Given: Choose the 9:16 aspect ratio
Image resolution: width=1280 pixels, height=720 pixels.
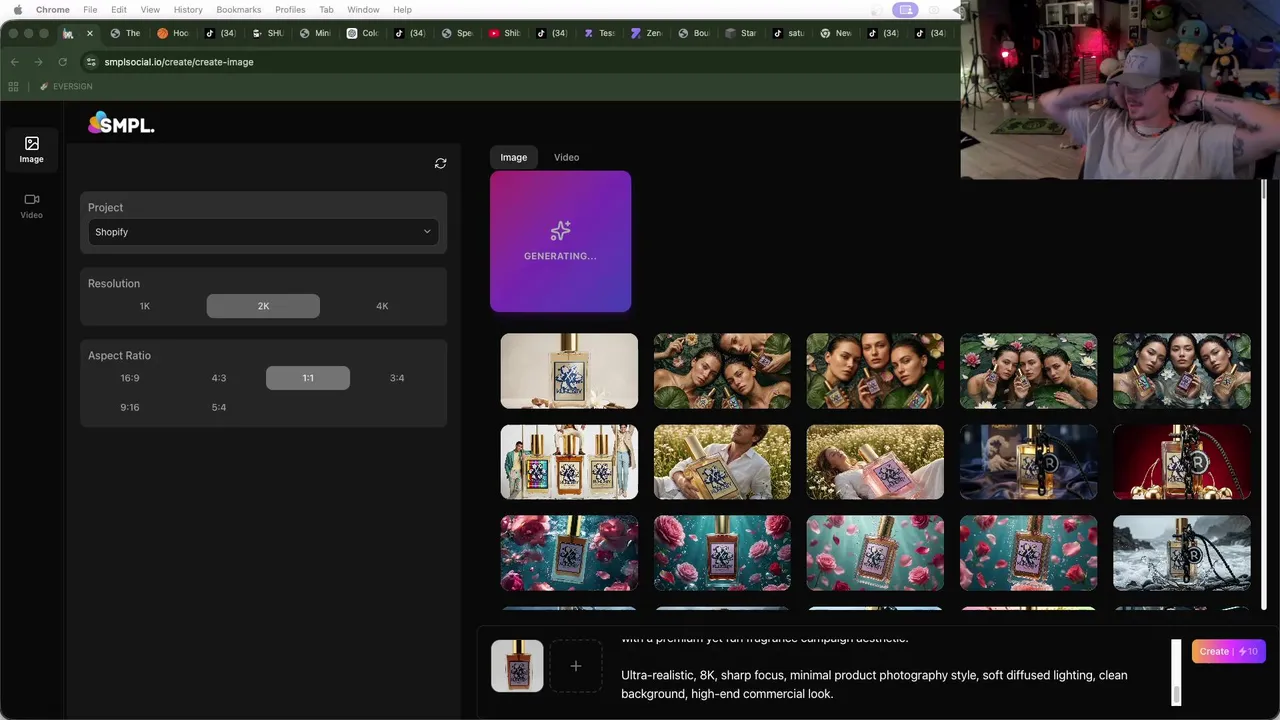Looking at the screenshot, I should coord(130,408).
